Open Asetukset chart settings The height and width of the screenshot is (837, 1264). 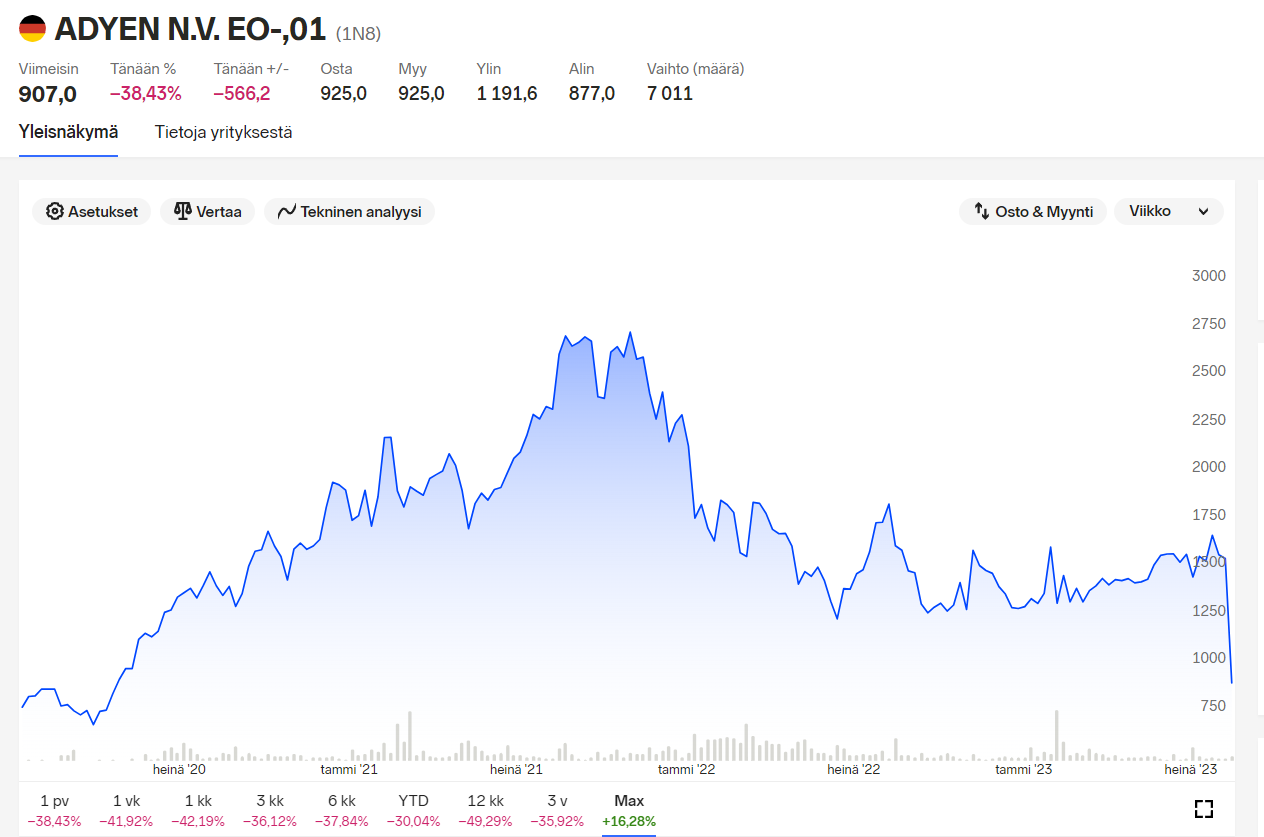tap(92, 212)
